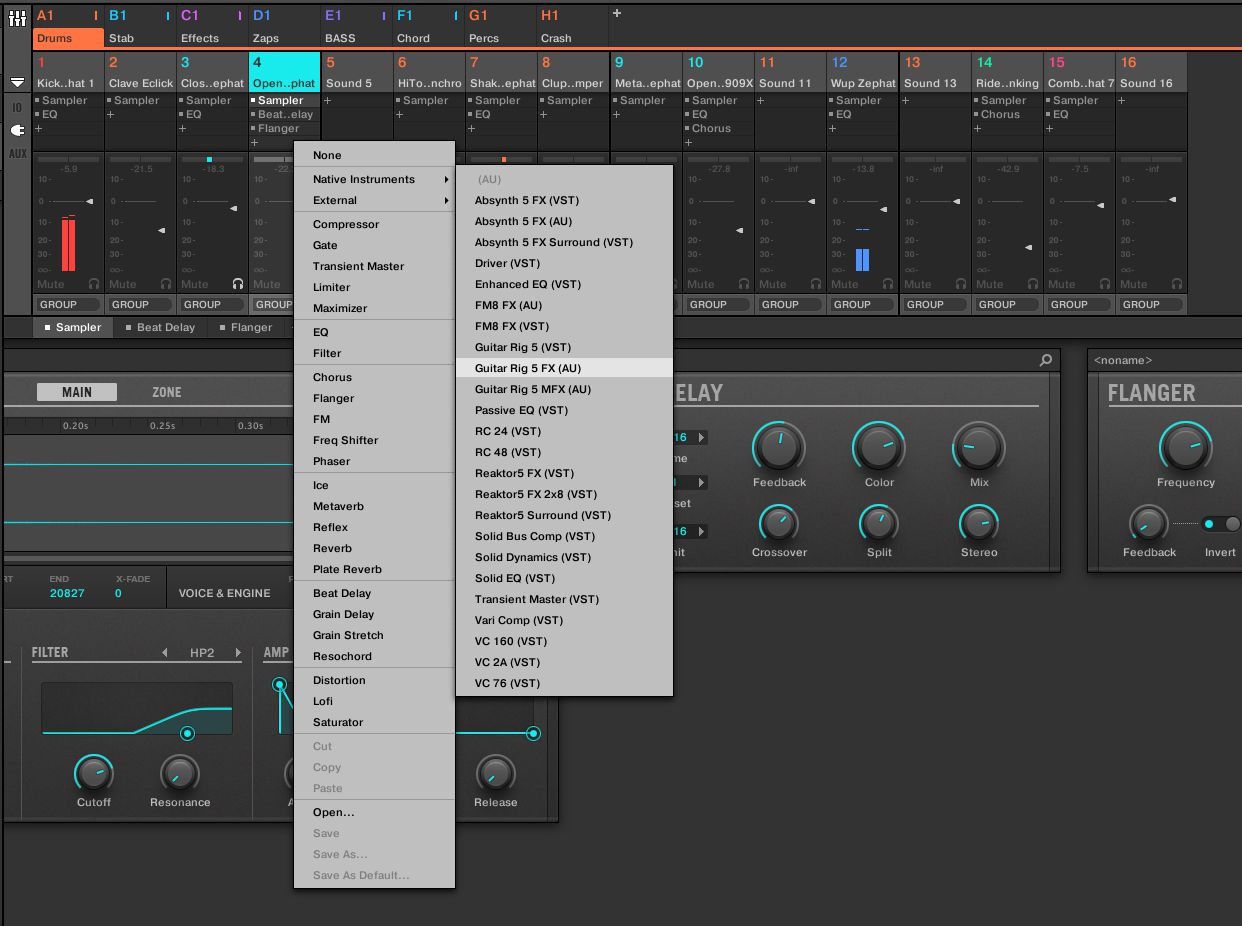Choose Open... from the plug-in menu

point(374,812)
